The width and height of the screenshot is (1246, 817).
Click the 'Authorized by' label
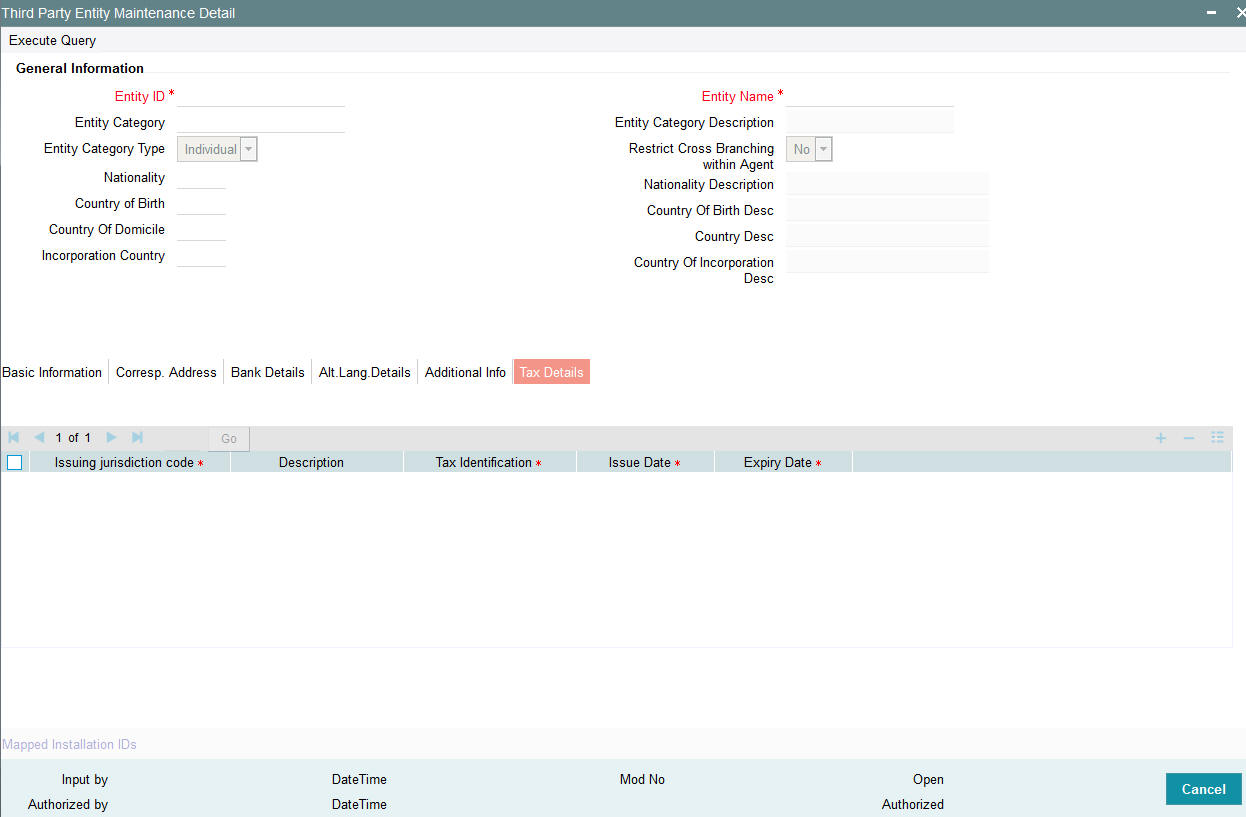(x=68, y=804)
